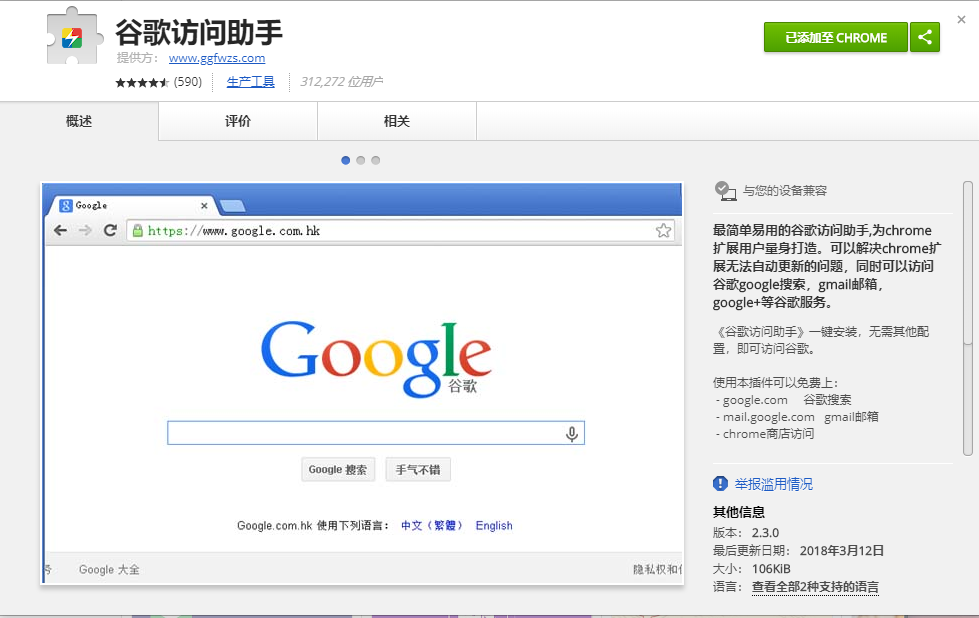Select the third carousel dot

pos(375,160)
